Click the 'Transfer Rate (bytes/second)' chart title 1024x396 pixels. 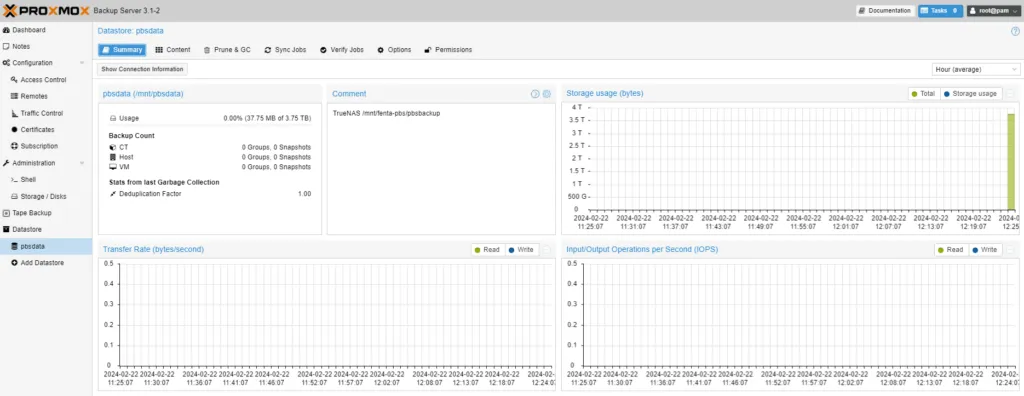tap(153, 250)
